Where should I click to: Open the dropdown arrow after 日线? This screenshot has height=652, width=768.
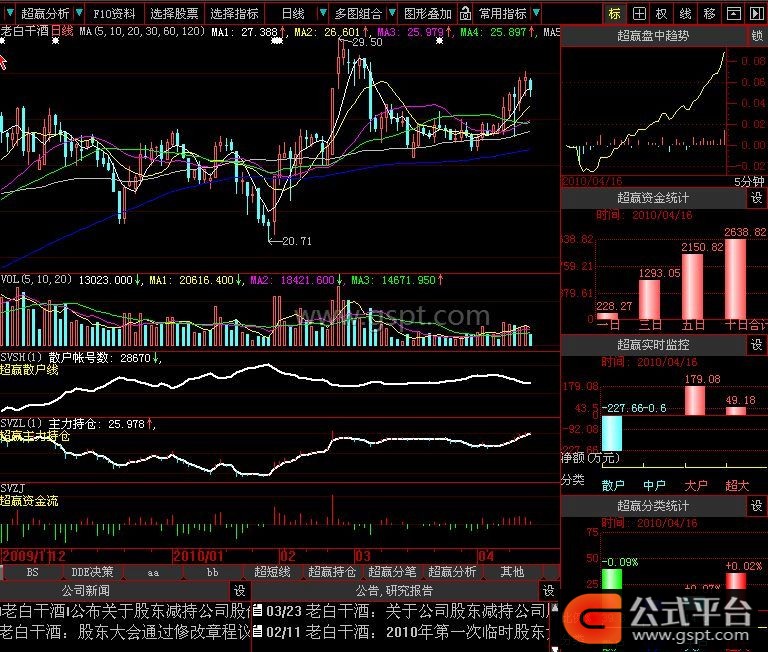323,13
